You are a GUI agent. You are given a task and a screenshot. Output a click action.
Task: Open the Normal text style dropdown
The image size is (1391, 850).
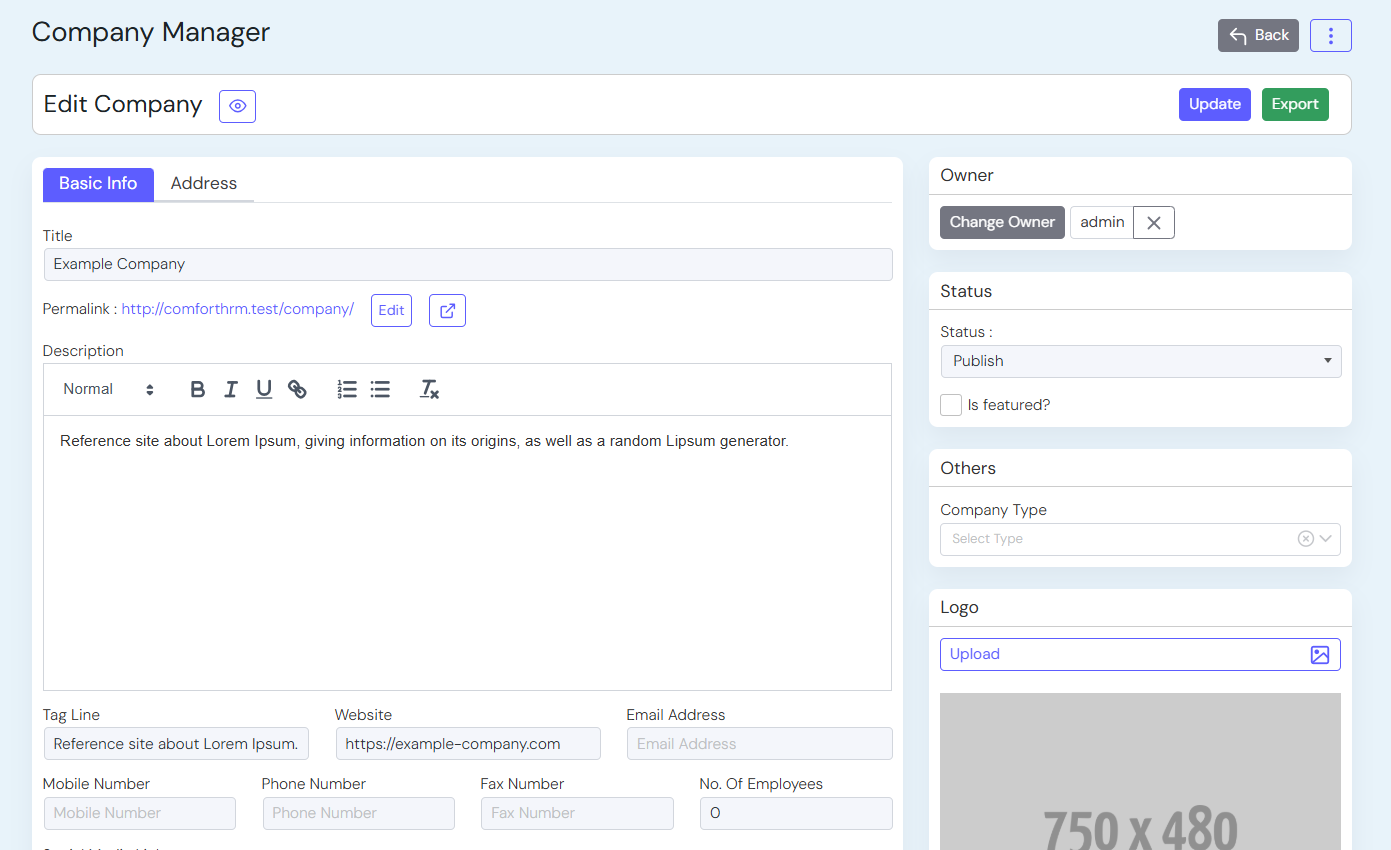(108, 390)
